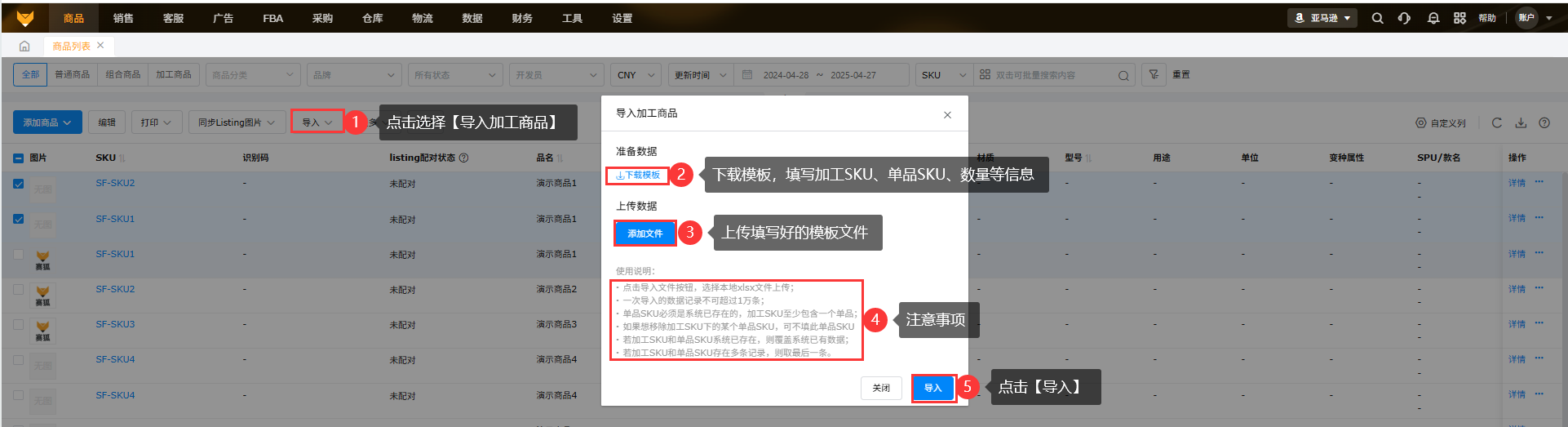Viewport: 1568px width, 427px height.
Task: Open the 更新时间 time-type dropdown
Action: tap(701, 74)
